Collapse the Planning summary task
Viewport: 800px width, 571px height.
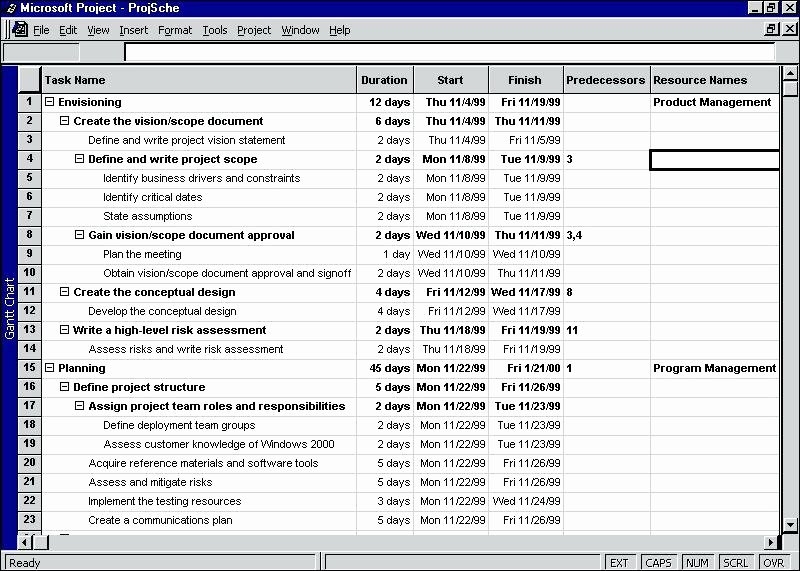click(50, 368)
